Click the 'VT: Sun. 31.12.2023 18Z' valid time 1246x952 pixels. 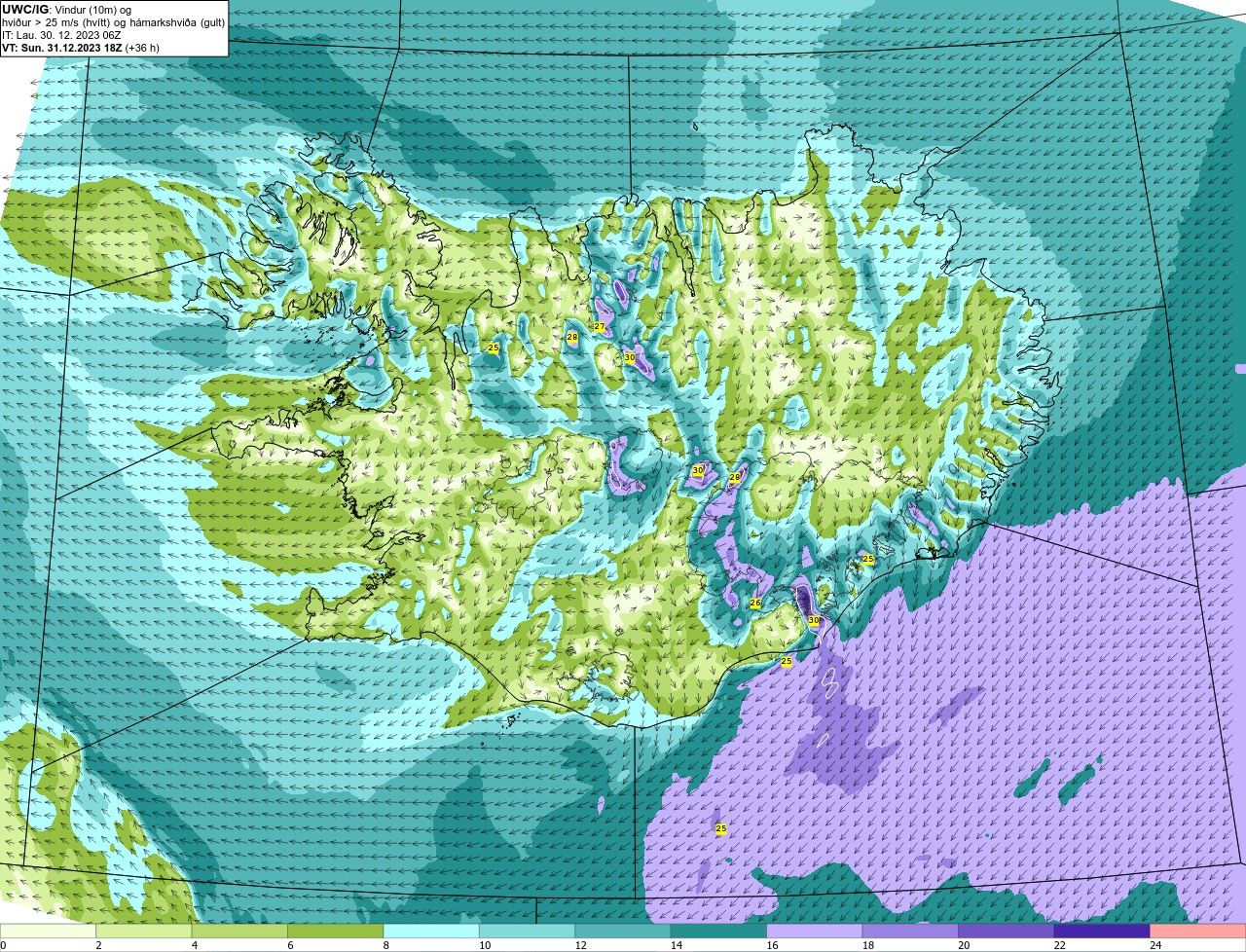62,48
